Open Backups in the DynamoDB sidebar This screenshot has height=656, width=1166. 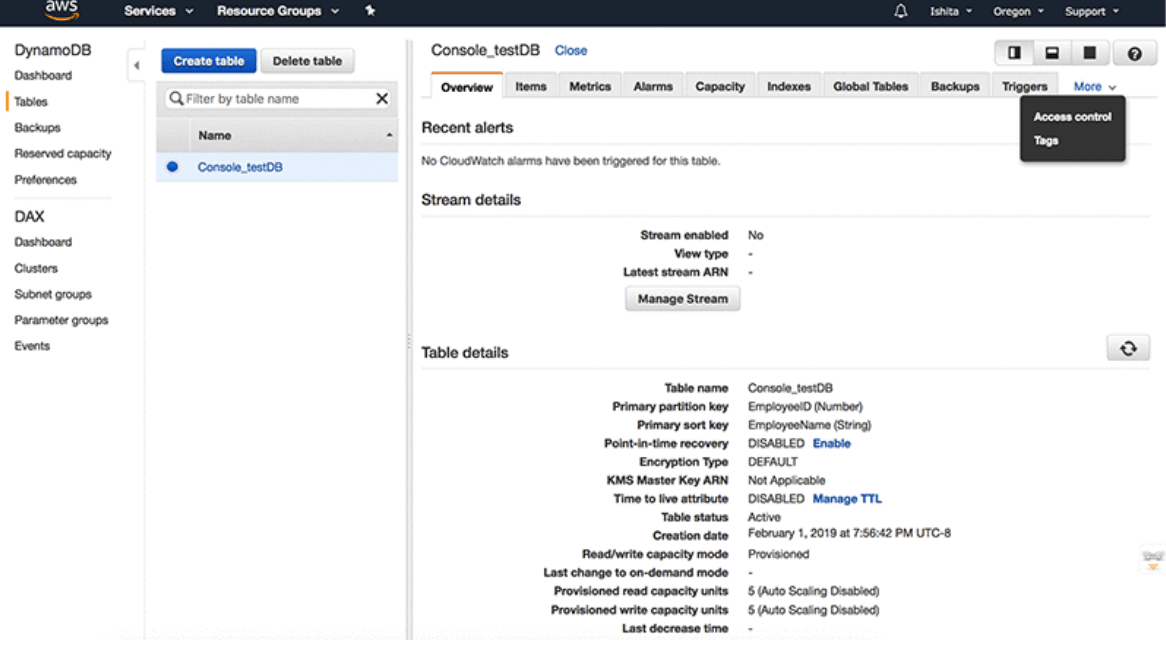(x=37, y=127)
